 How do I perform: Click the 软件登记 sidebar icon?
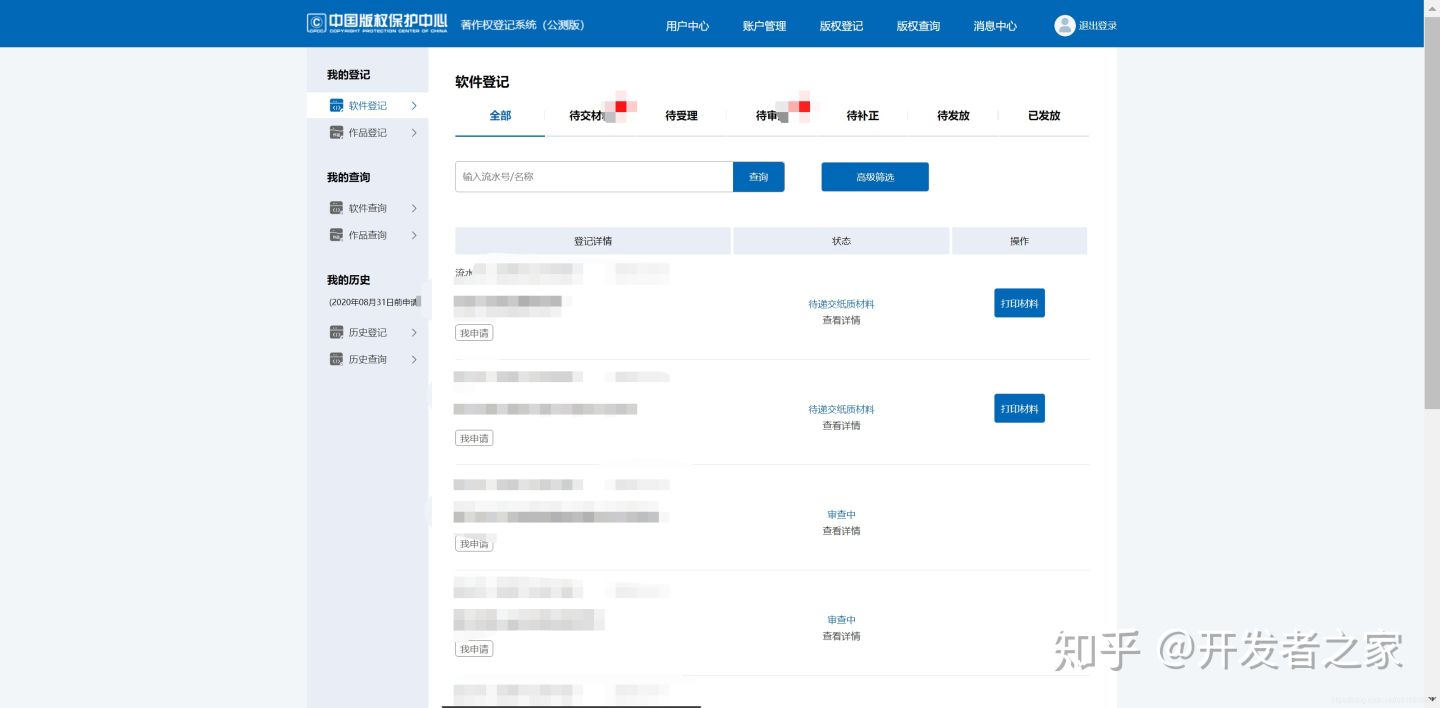(x=336, y=105)
